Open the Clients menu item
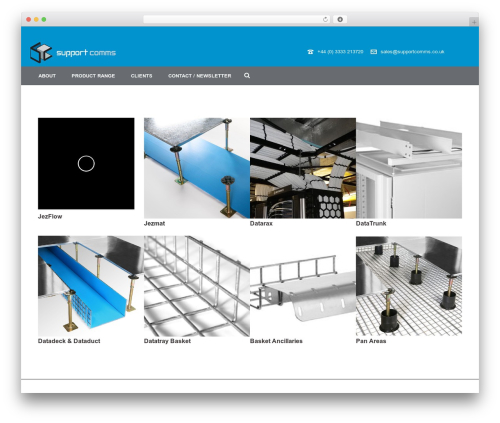 [141, 76]
